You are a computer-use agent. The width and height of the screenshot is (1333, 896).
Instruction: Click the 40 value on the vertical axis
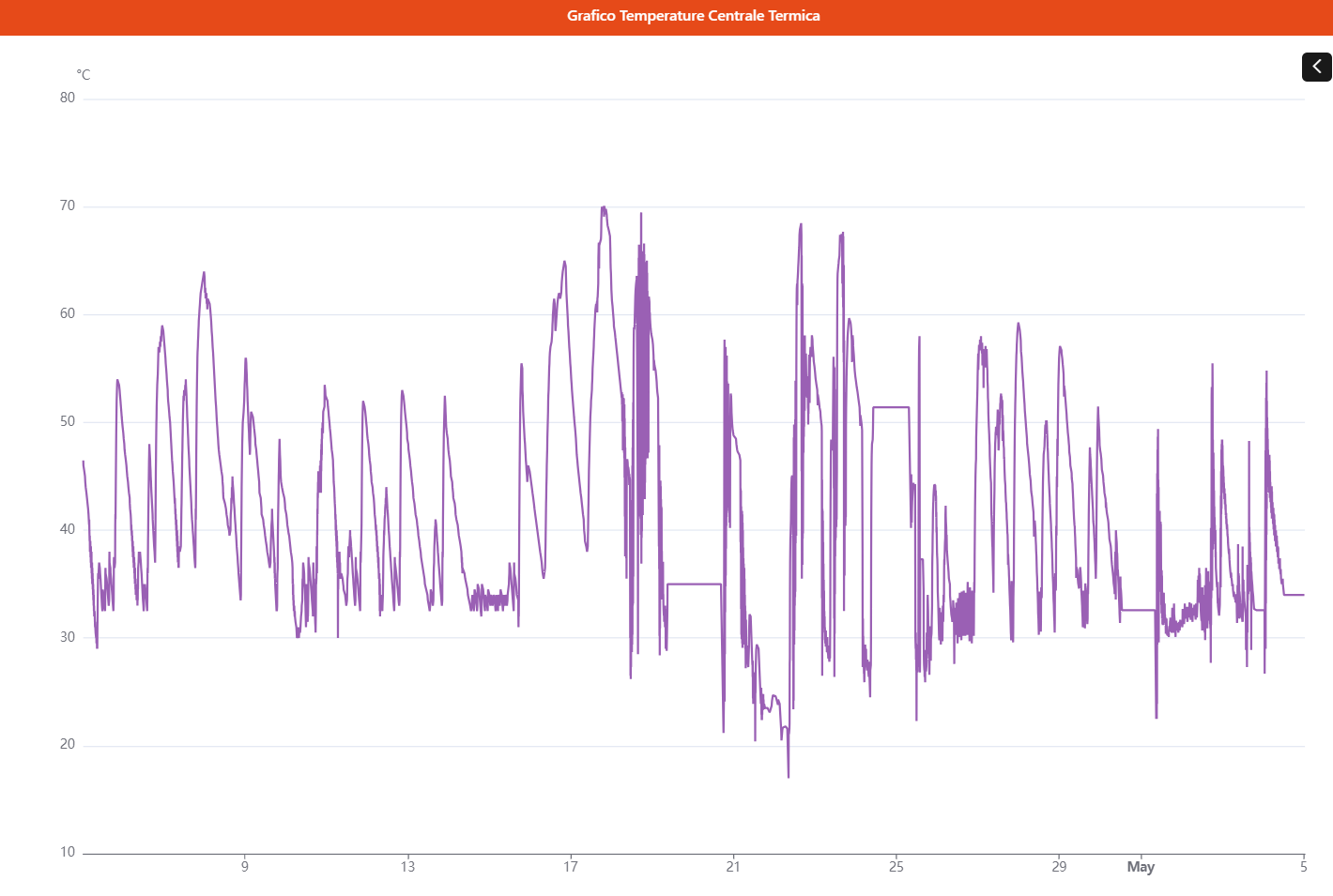point(68,529)
